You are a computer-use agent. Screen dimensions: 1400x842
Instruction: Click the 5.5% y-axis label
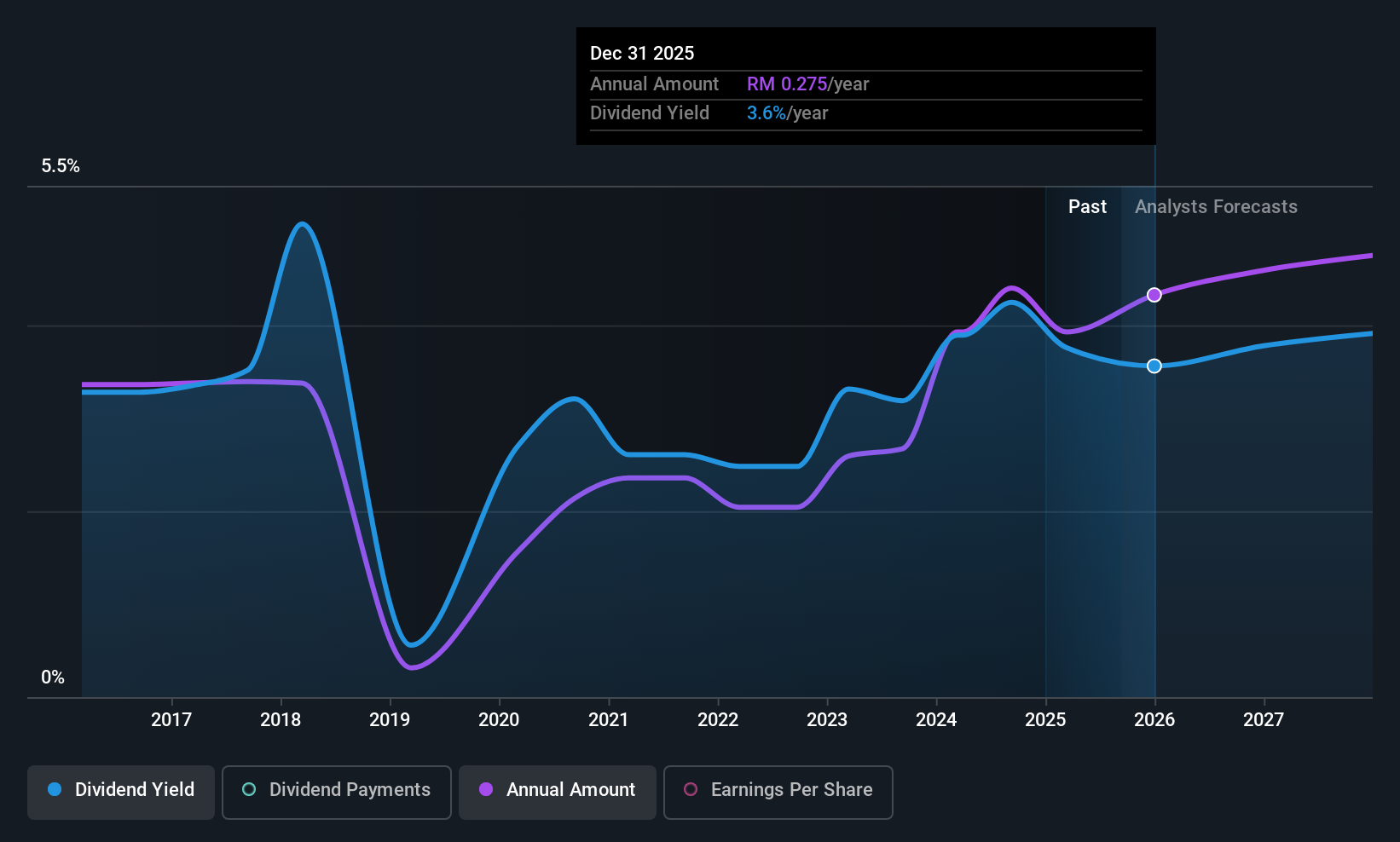61,166
